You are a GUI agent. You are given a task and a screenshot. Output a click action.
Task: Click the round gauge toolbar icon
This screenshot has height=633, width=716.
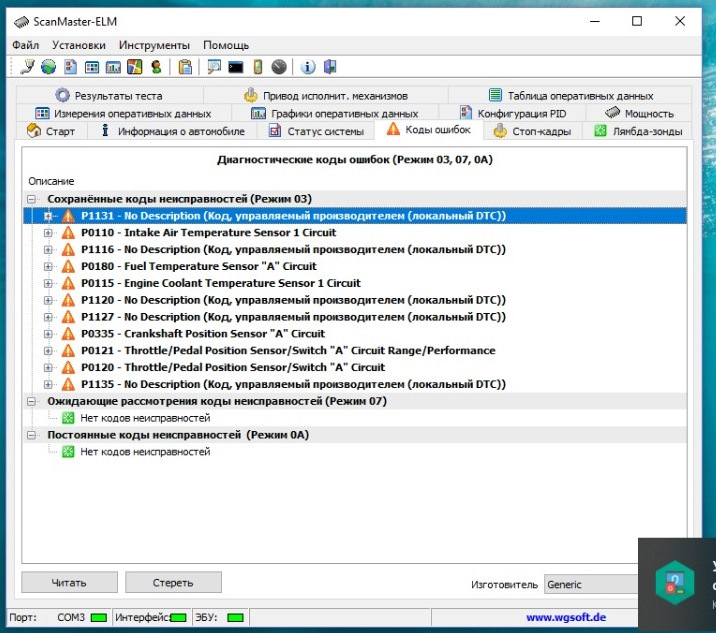pyautogui.click(x=279, y=67)
